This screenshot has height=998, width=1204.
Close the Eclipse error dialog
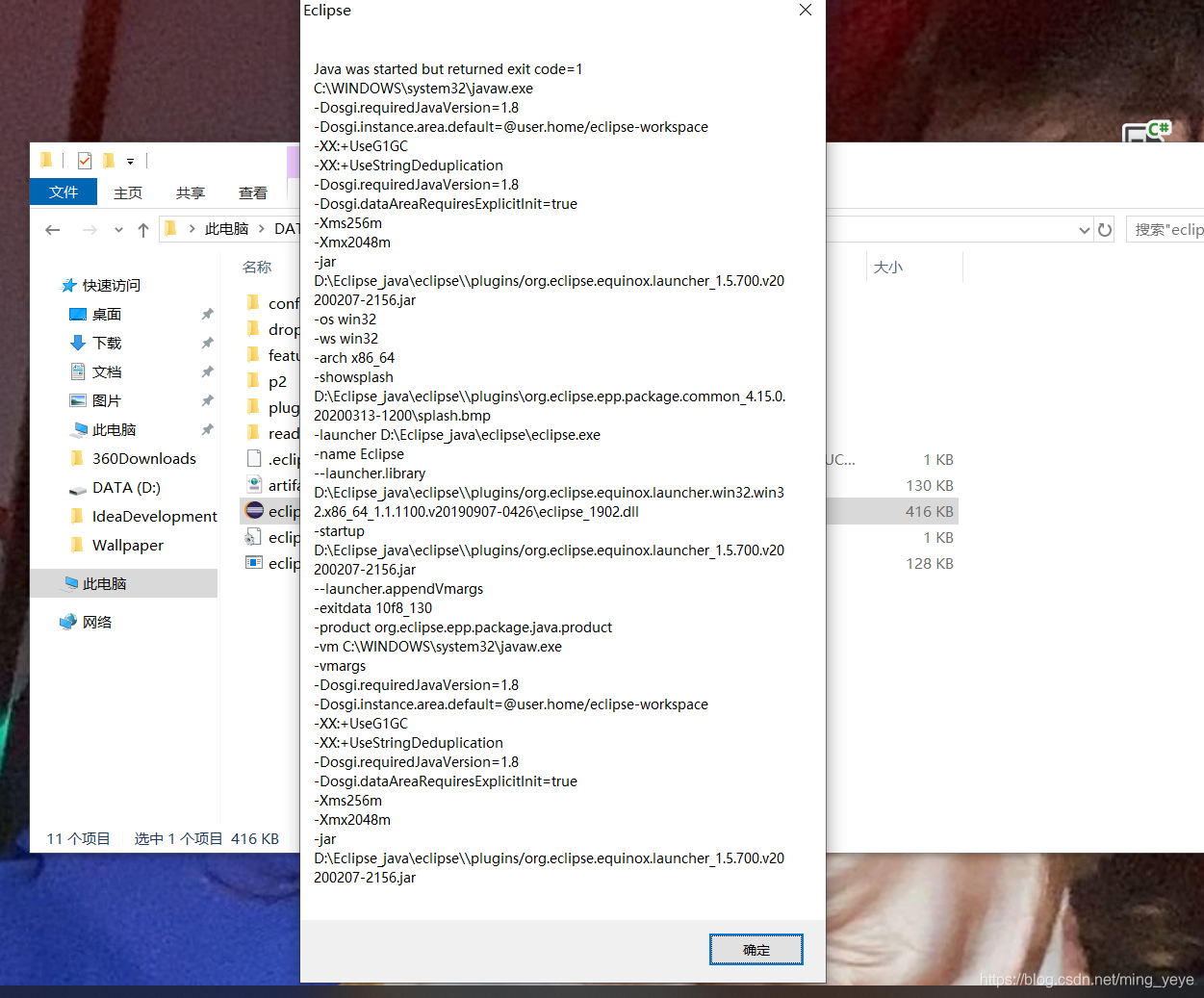[806, 11]
